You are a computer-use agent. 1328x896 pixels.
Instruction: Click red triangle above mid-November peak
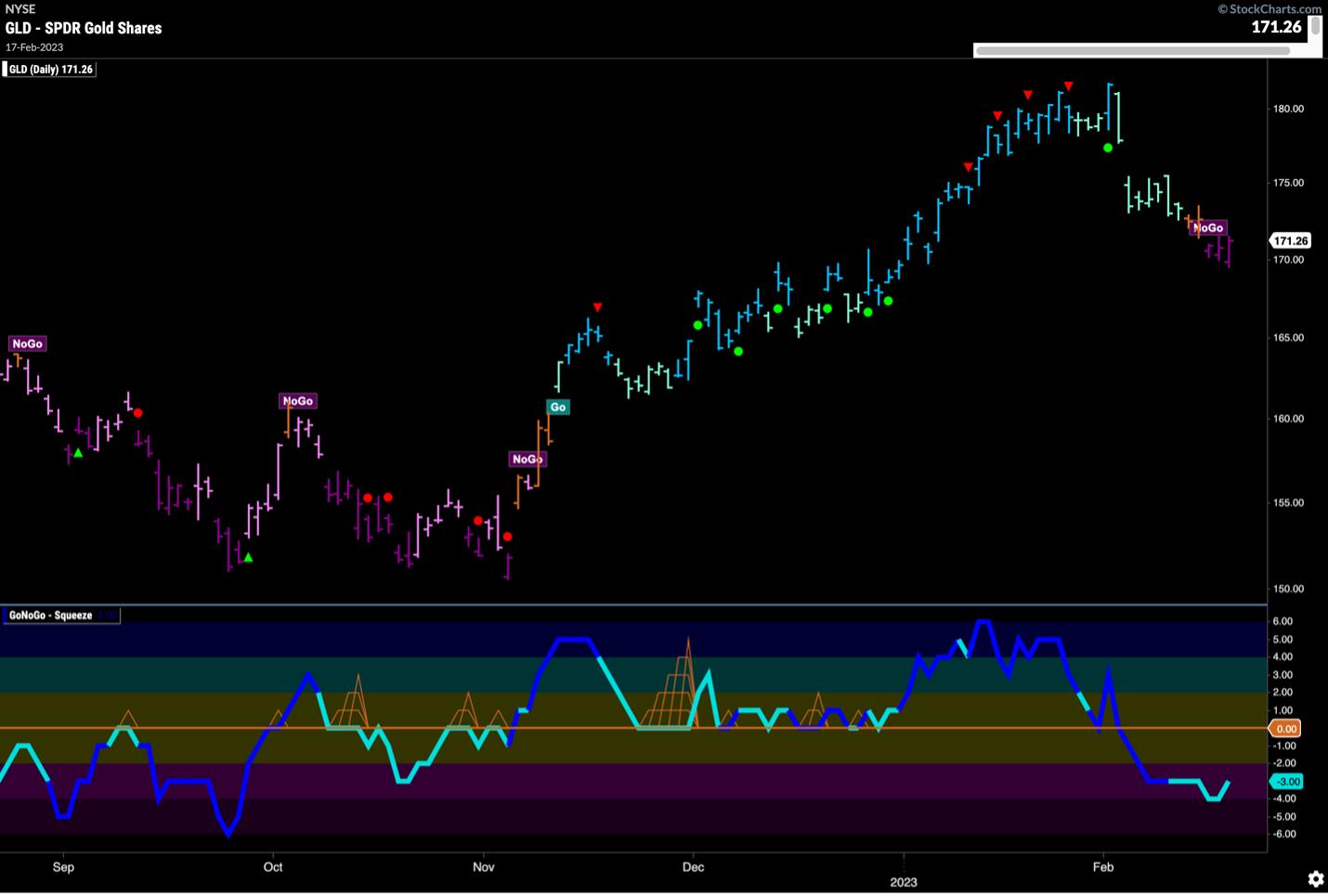[598, 307]
